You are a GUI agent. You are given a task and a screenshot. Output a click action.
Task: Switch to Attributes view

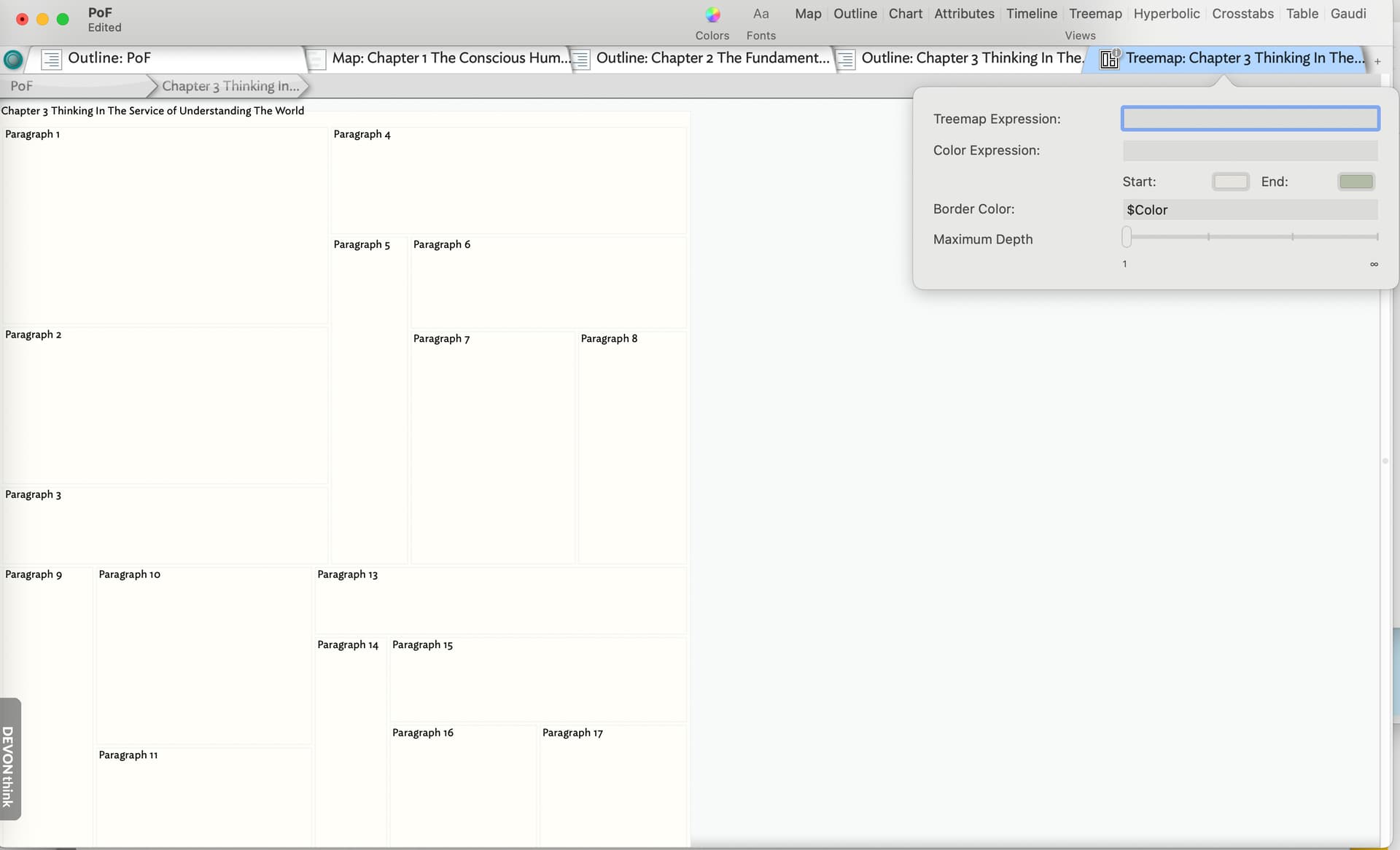pyautogui.click(x=964, y=14)
